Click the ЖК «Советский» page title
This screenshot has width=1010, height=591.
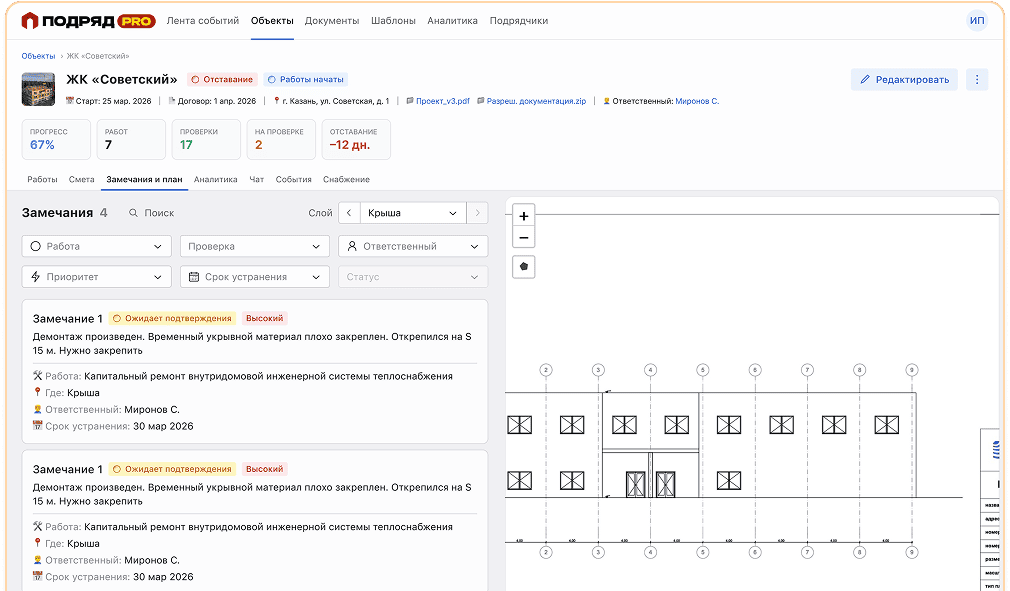point(122,79)
